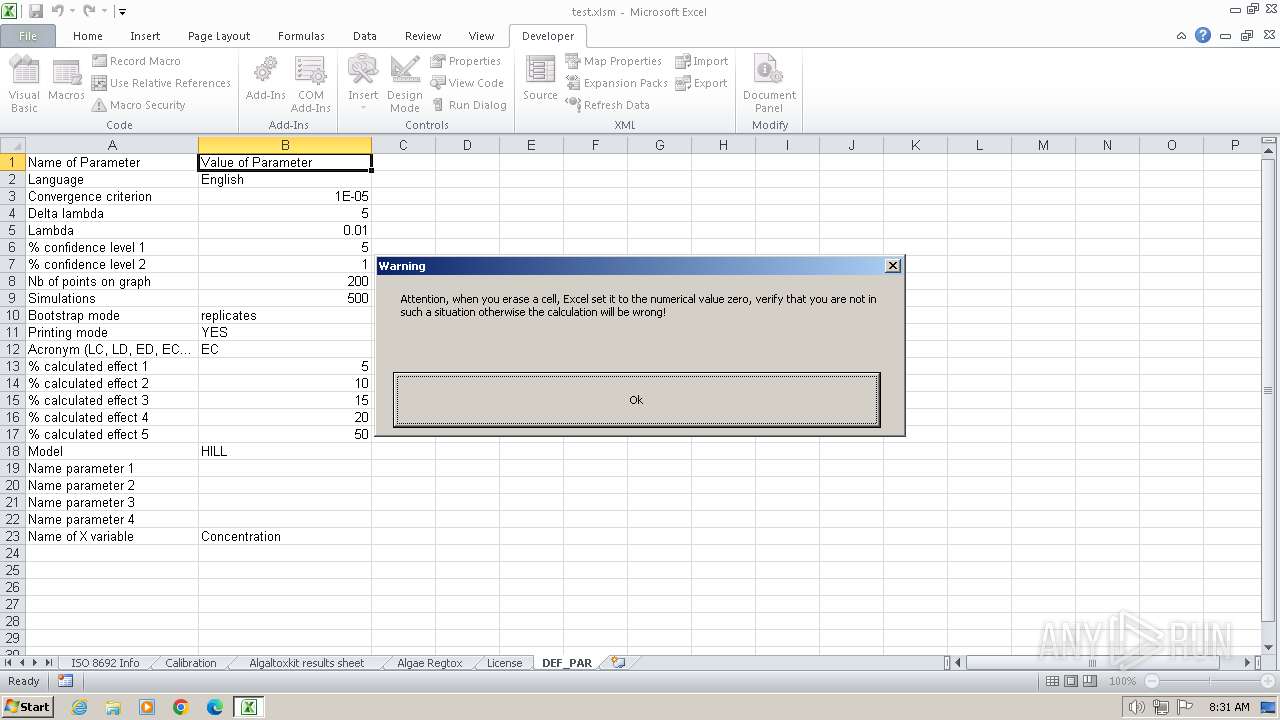
Task: Switch to the Page Layout tab
Action: [x=219, y=36]
